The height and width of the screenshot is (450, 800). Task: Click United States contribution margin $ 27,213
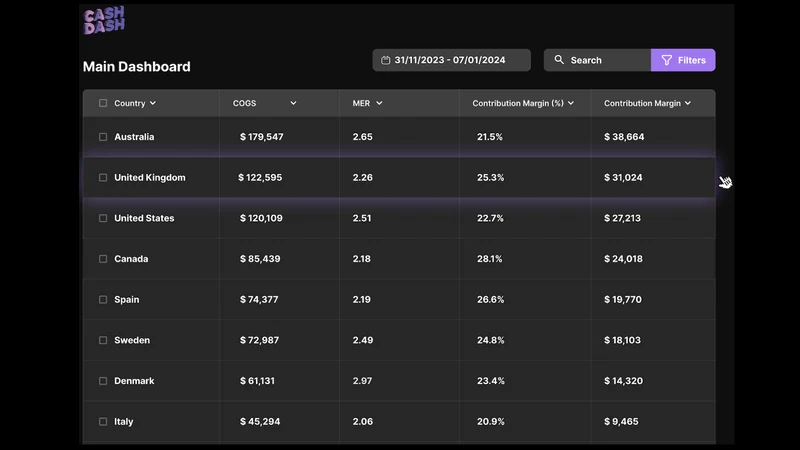pyautogui.click(x=622, y=218)
